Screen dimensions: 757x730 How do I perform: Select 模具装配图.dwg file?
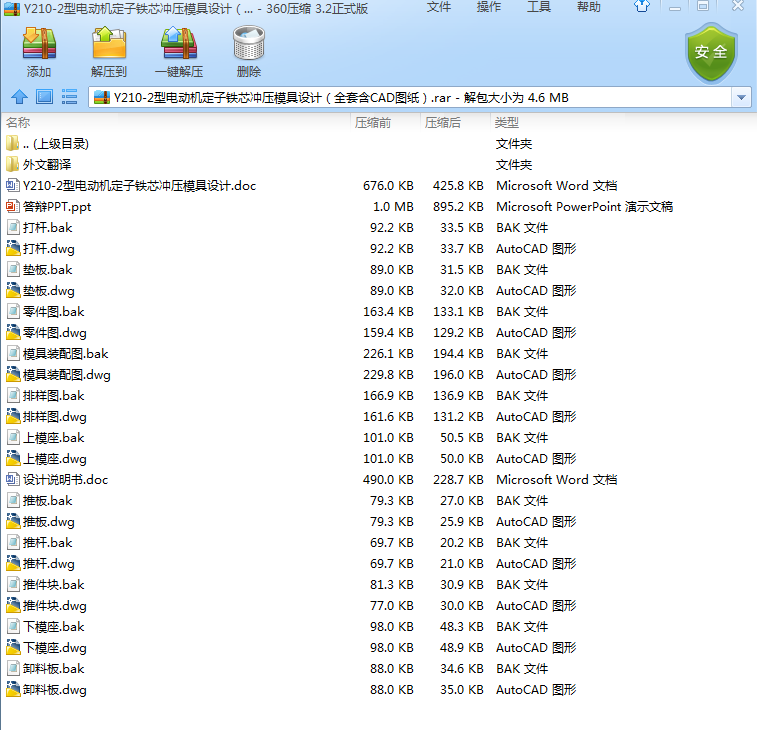tap(67, 375)
